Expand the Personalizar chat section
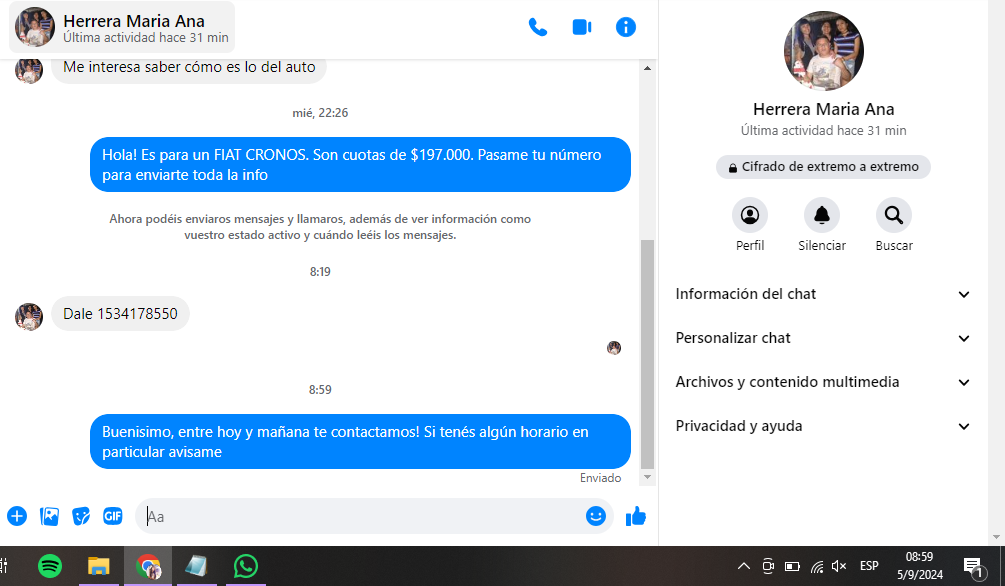The width and height of the screenshot is (1005, 586). tap(820, 338)
